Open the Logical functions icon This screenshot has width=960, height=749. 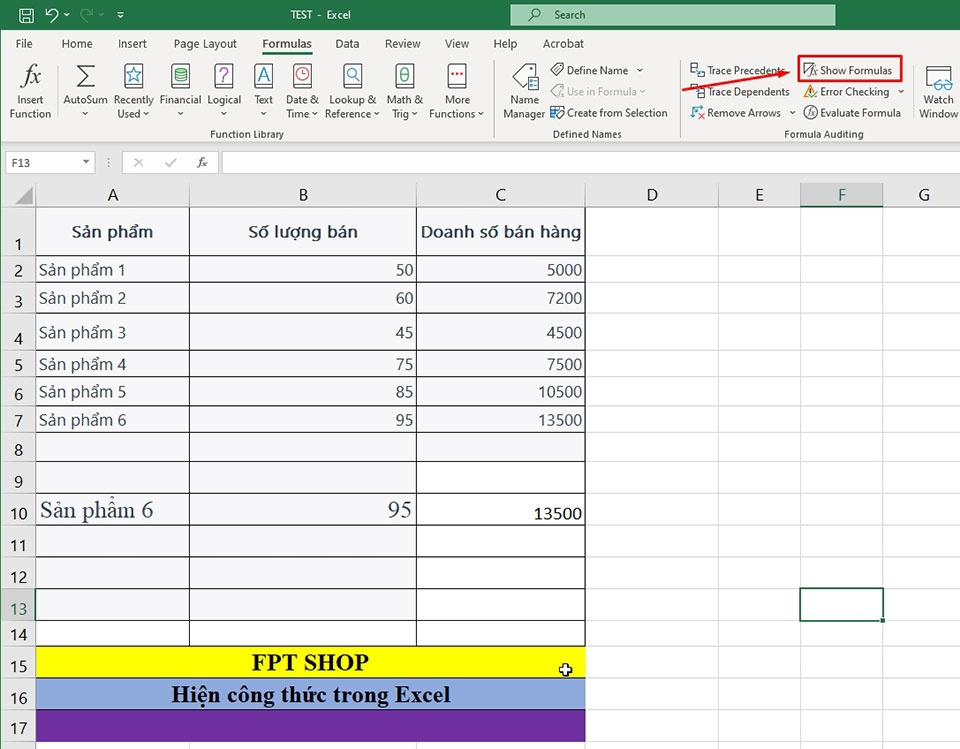point(223,76)
